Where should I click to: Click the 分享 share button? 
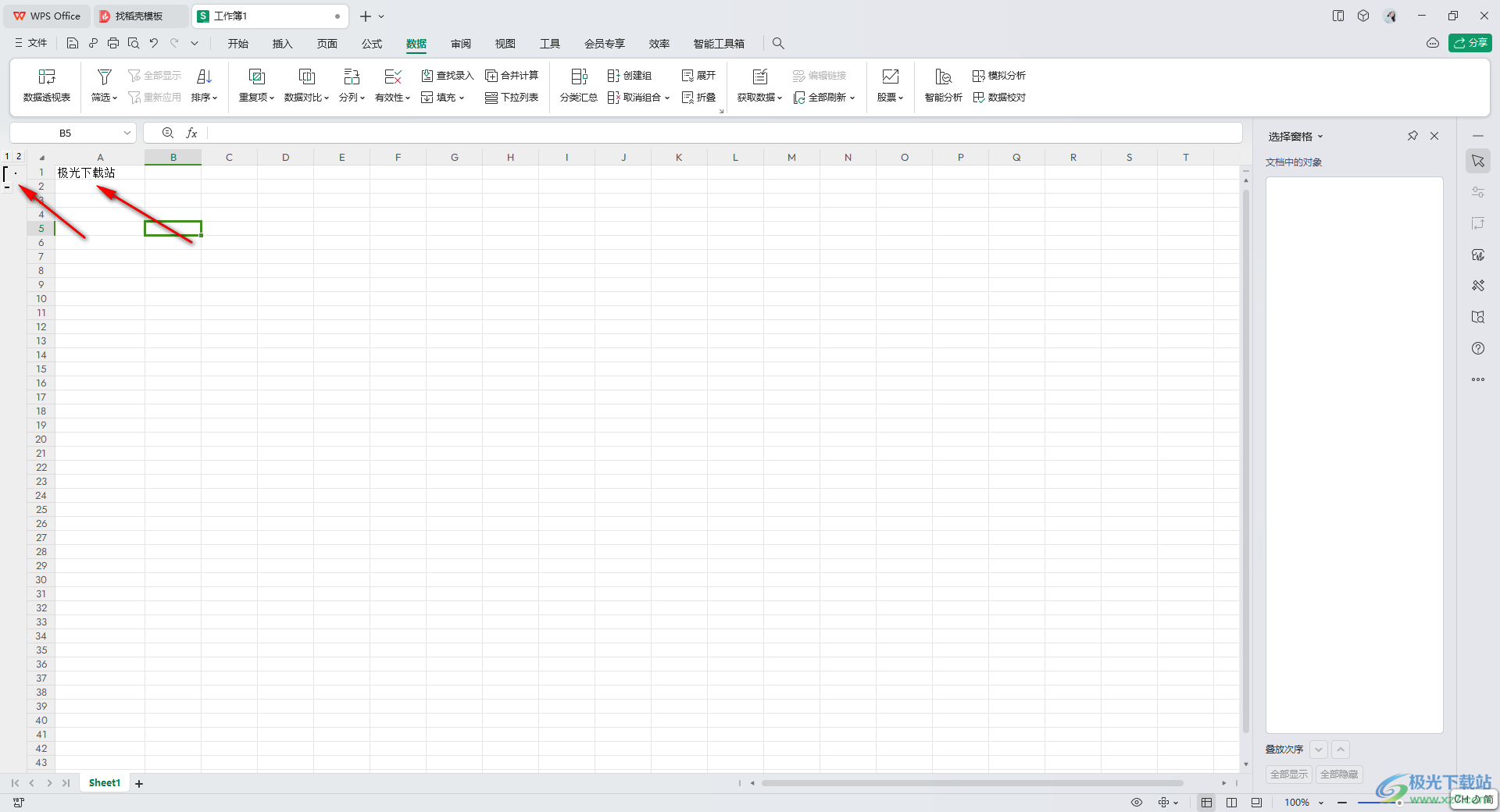point(1470,43)
